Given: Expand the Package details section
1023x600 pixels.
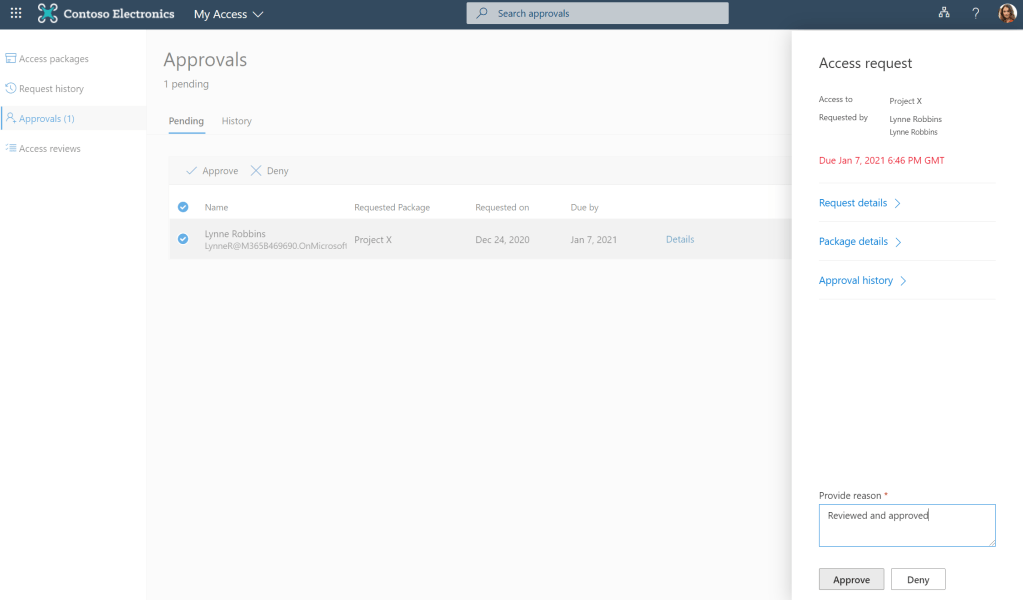Looking at the screenshot, I should point(860,242).
